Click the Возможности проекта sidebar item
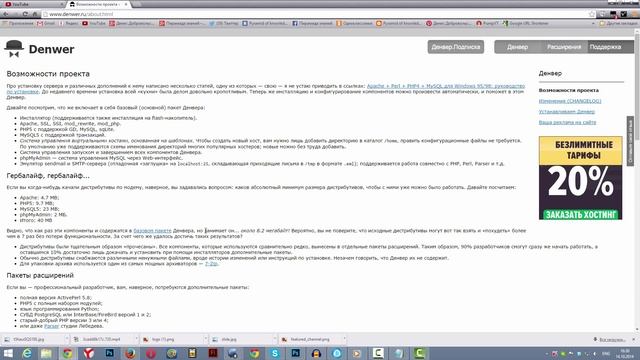Image resolution: width=640 pixels, height=360 pixels. coord(569,90)
